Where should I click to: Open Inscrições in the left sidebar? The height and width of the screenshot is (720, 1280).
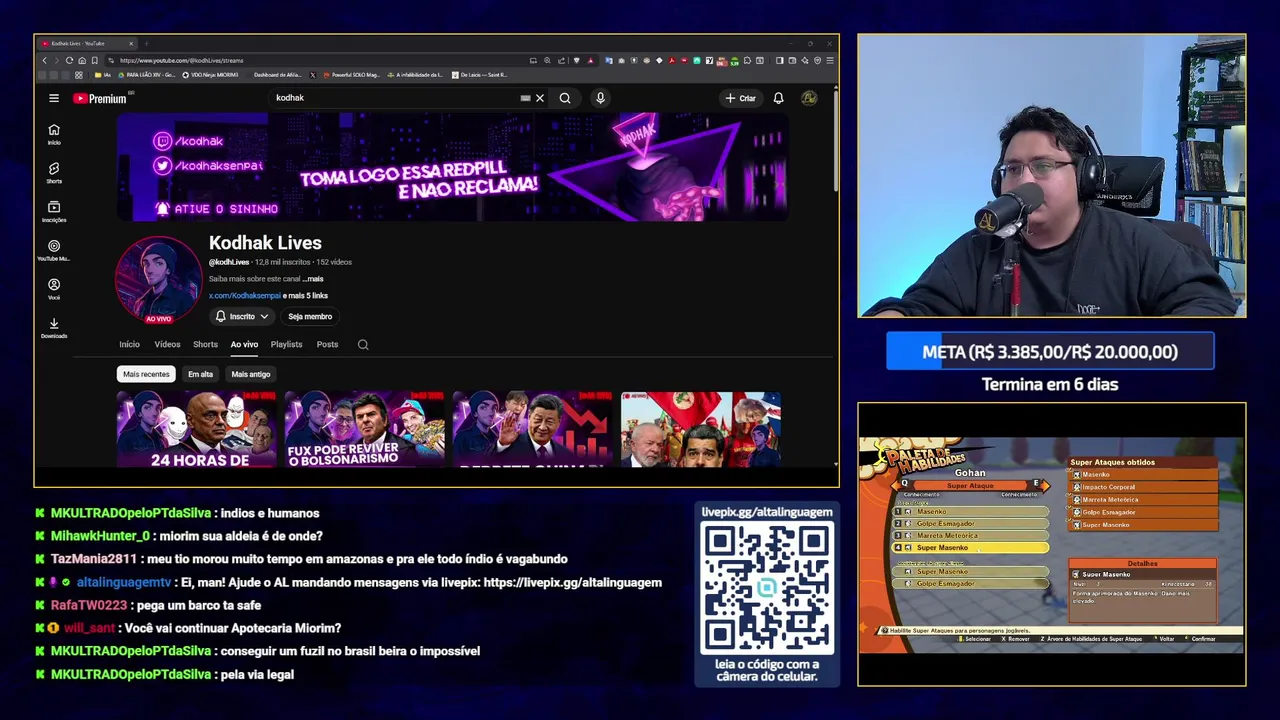(x=54, y=211)
